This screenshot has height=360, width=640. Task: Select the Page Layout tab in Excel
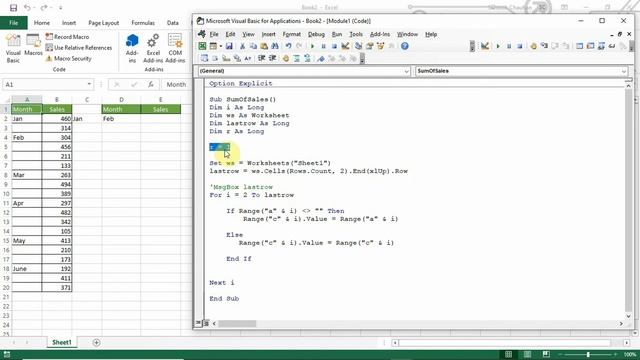104,23
